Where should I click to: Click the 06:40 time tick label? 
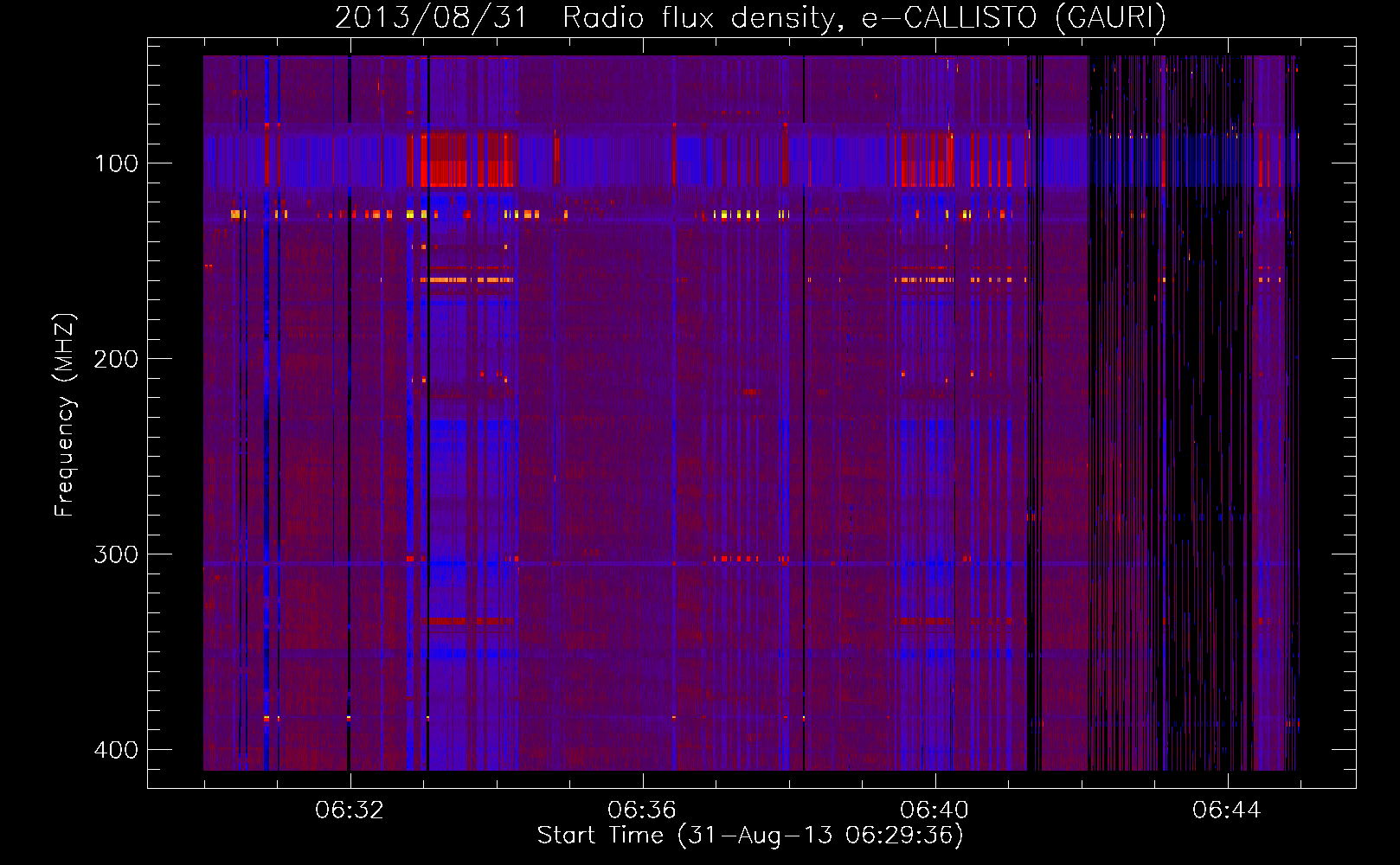point(934,811)
